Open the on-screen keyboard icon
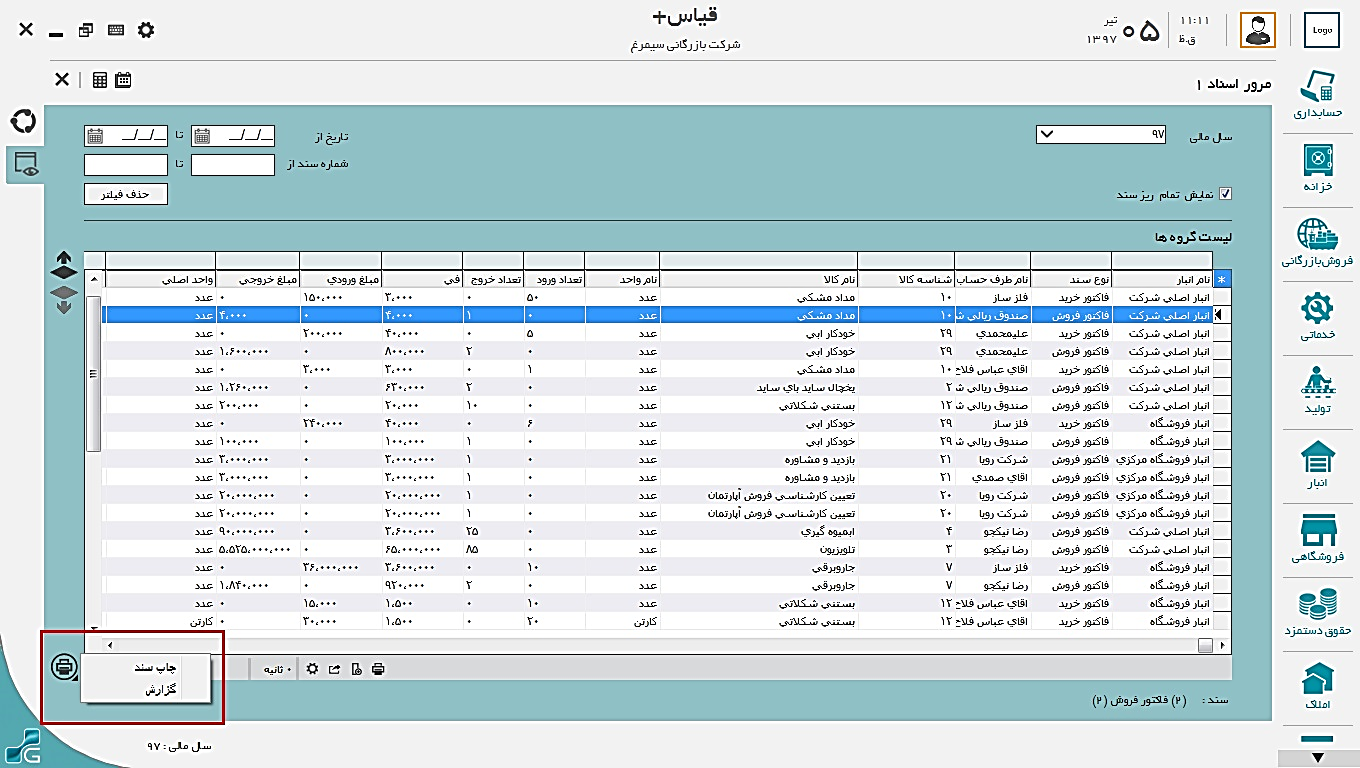Viewport: 1360px width, 768px height. (x=116, y=30)
